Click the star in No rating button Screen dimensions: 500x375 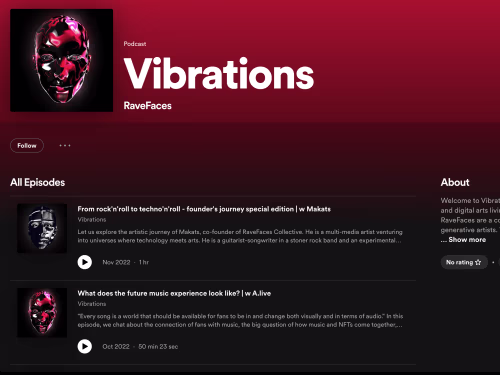click(478, 262)
